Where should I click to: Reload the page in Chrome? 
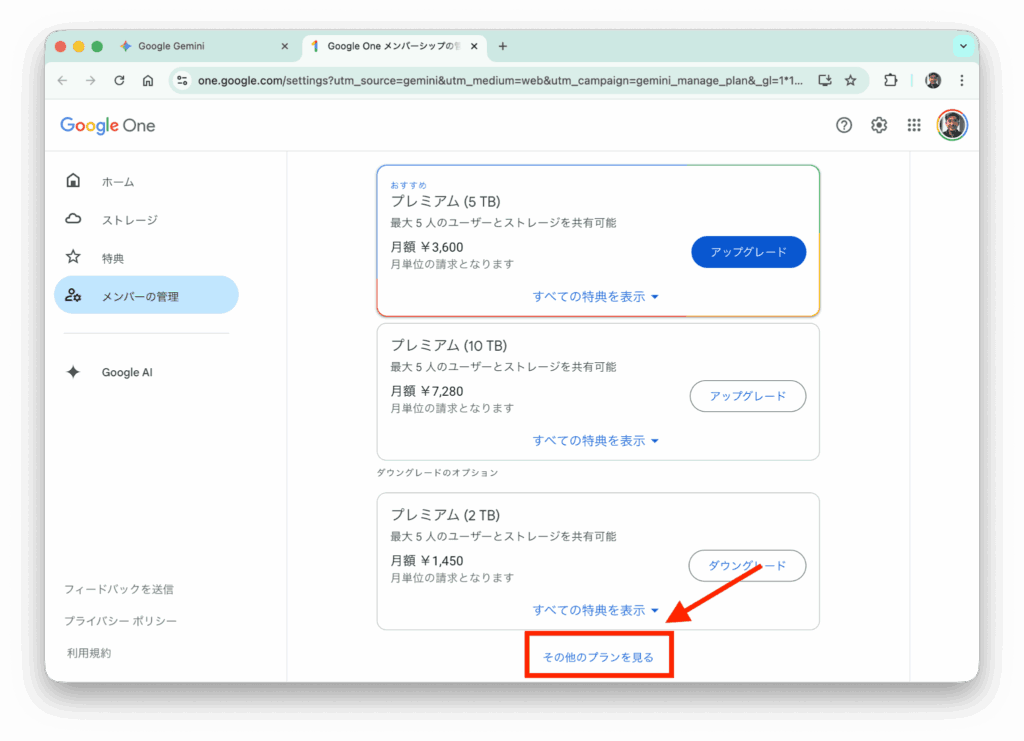tap(119, 81)
